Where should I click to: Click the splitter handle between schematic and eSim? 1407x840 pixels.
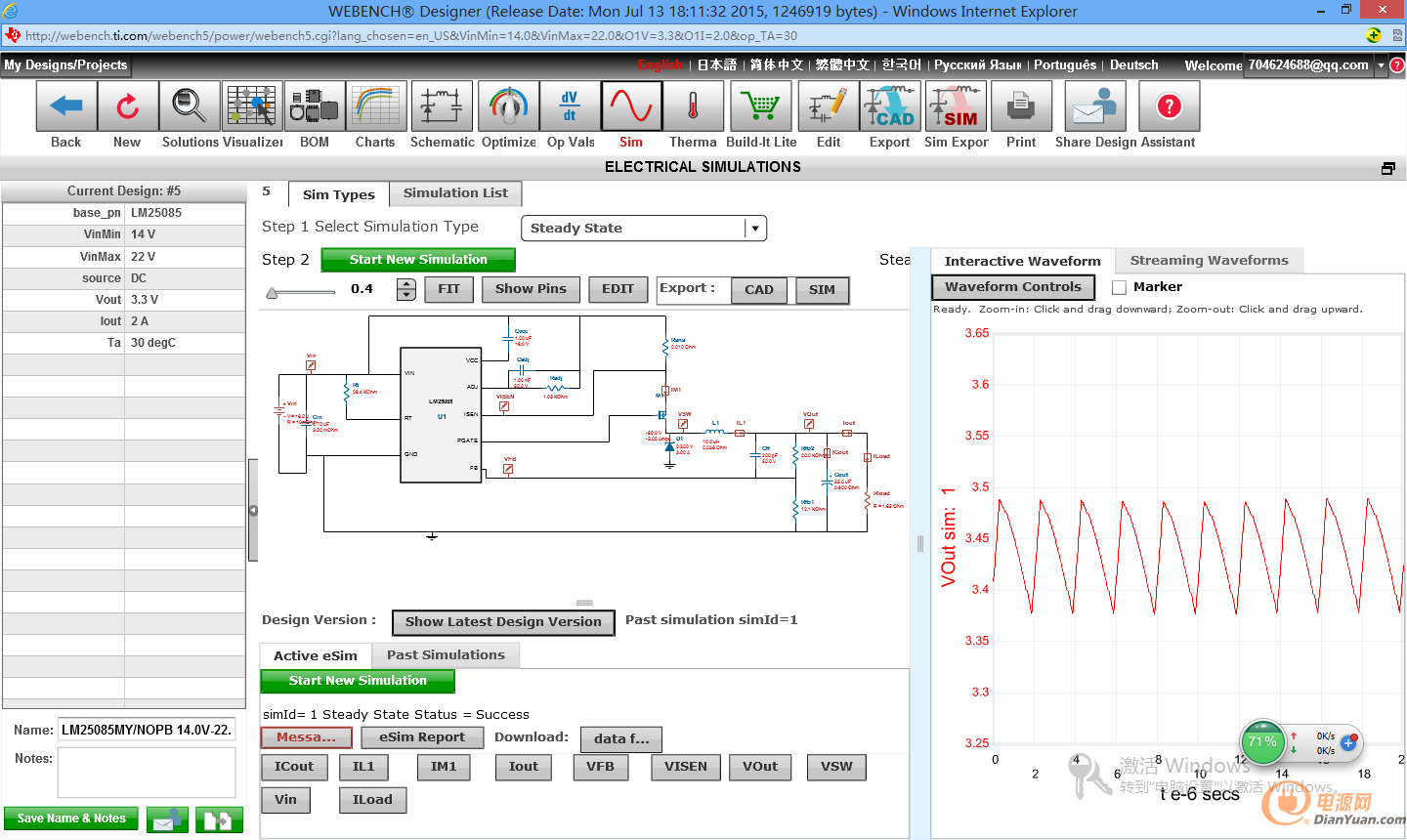point(584,603)
